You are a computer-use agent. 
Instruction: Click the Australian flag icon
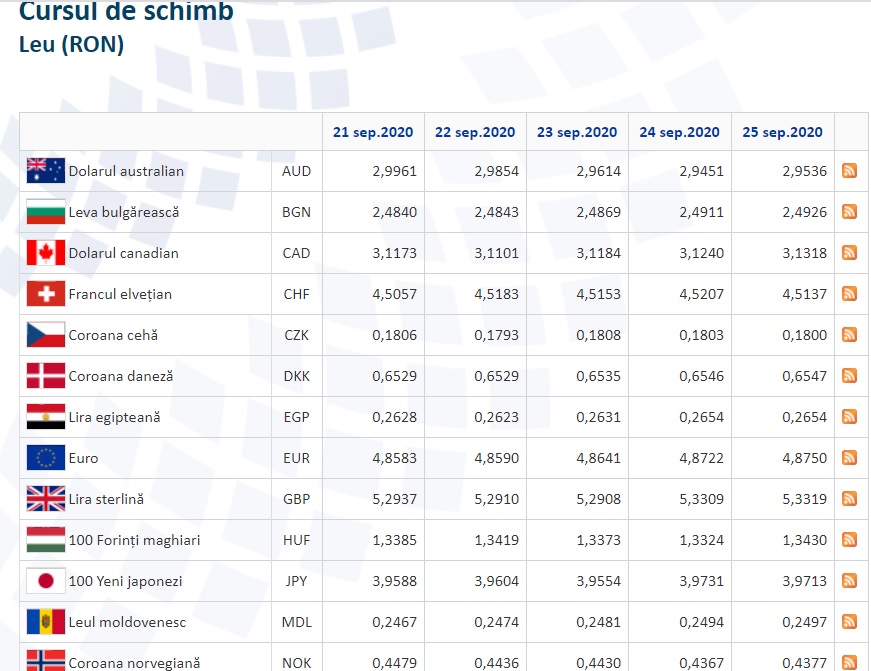point(46,171)
